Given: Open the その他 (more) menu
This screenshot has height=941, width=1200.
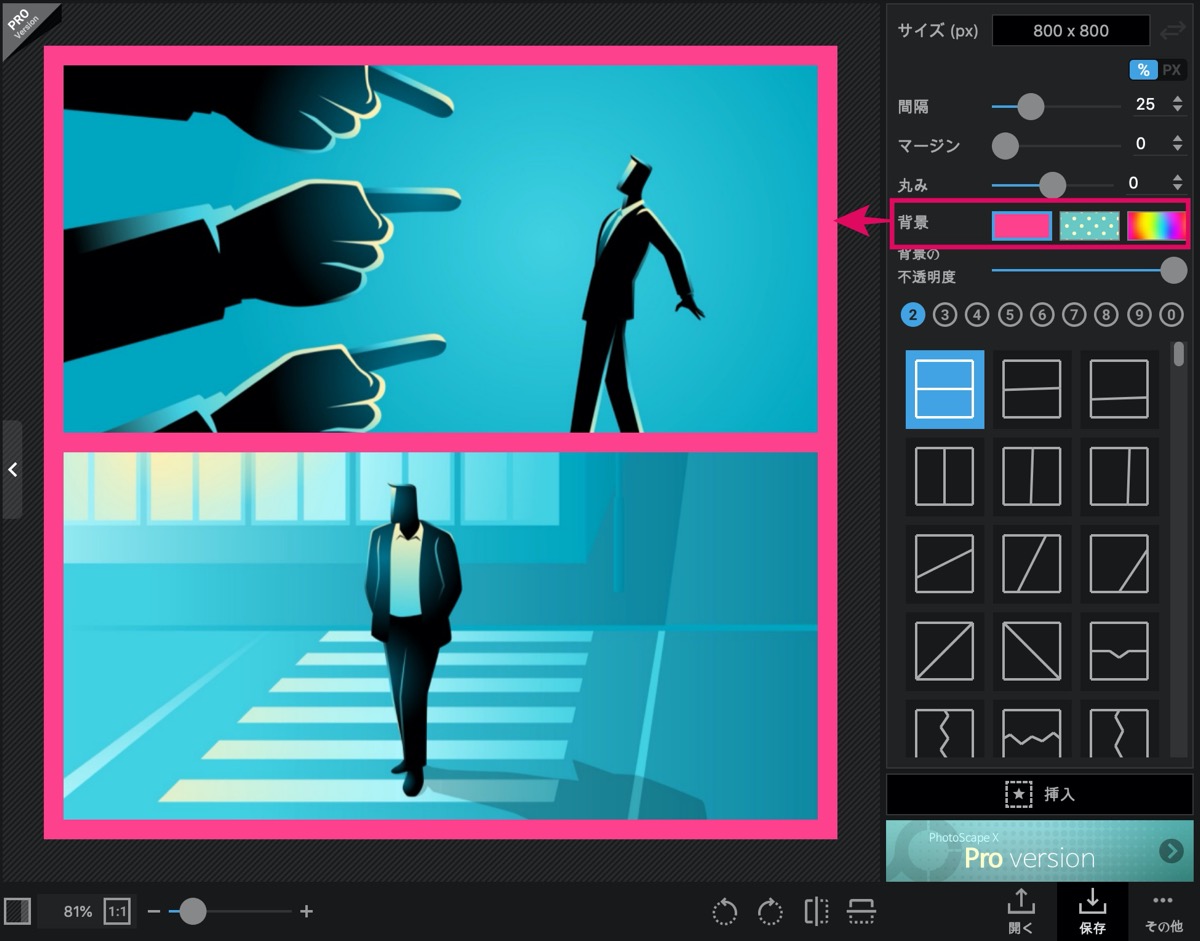Looking at the screenshot, I should (1163, 910).
